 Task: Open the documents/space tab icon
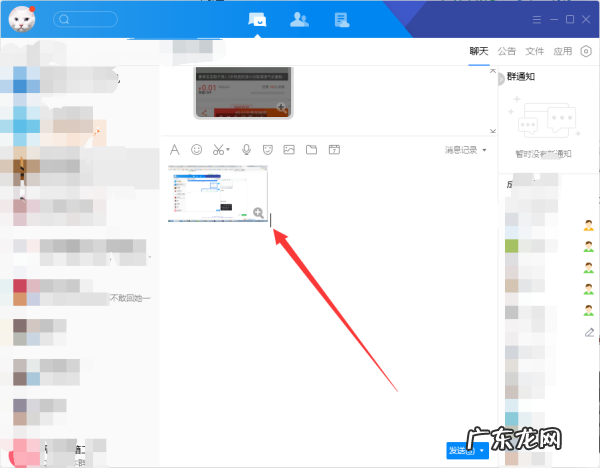tap(342, 20)
